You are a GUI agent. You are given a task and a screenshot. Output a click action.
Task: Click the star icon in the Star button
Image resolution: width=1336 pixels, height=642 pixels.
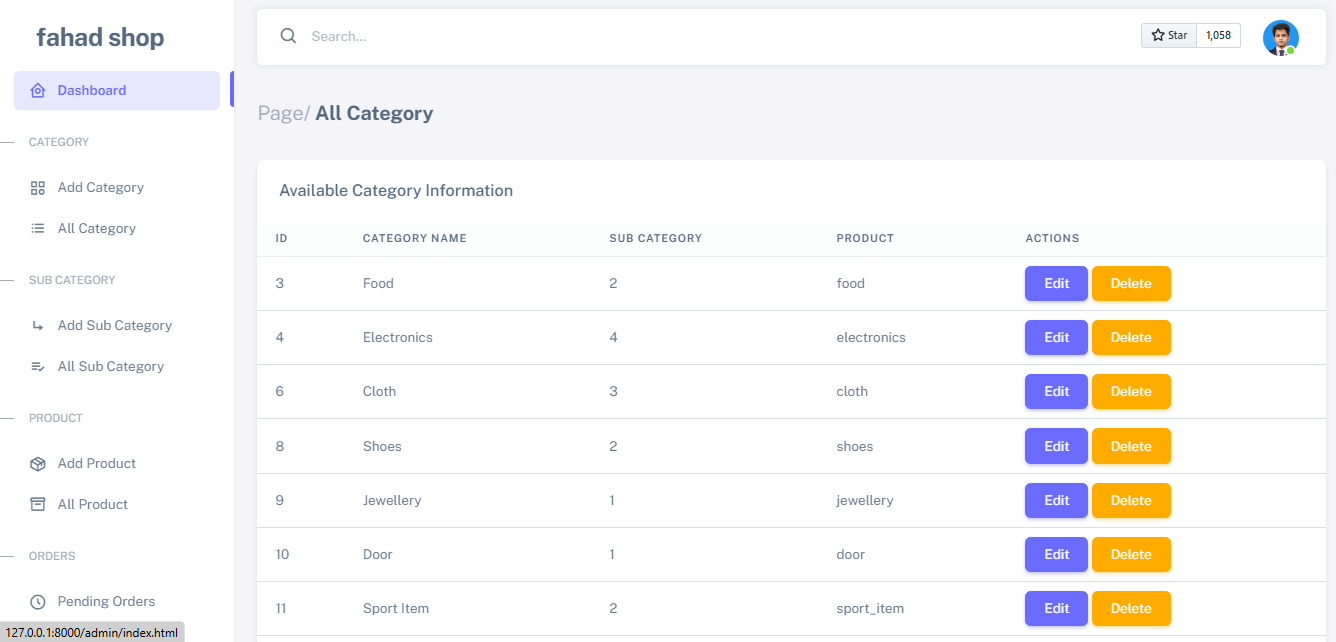pyautogui.click(x=1158, y=35)
